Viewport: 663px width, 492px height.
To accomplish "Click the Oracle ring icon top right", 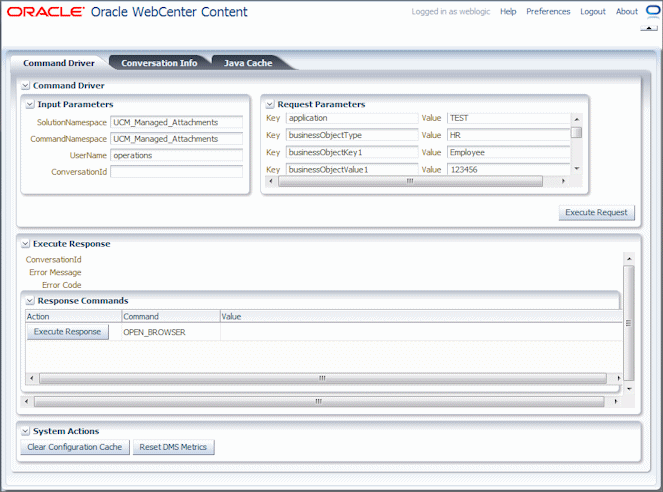I will click(653, 11).
